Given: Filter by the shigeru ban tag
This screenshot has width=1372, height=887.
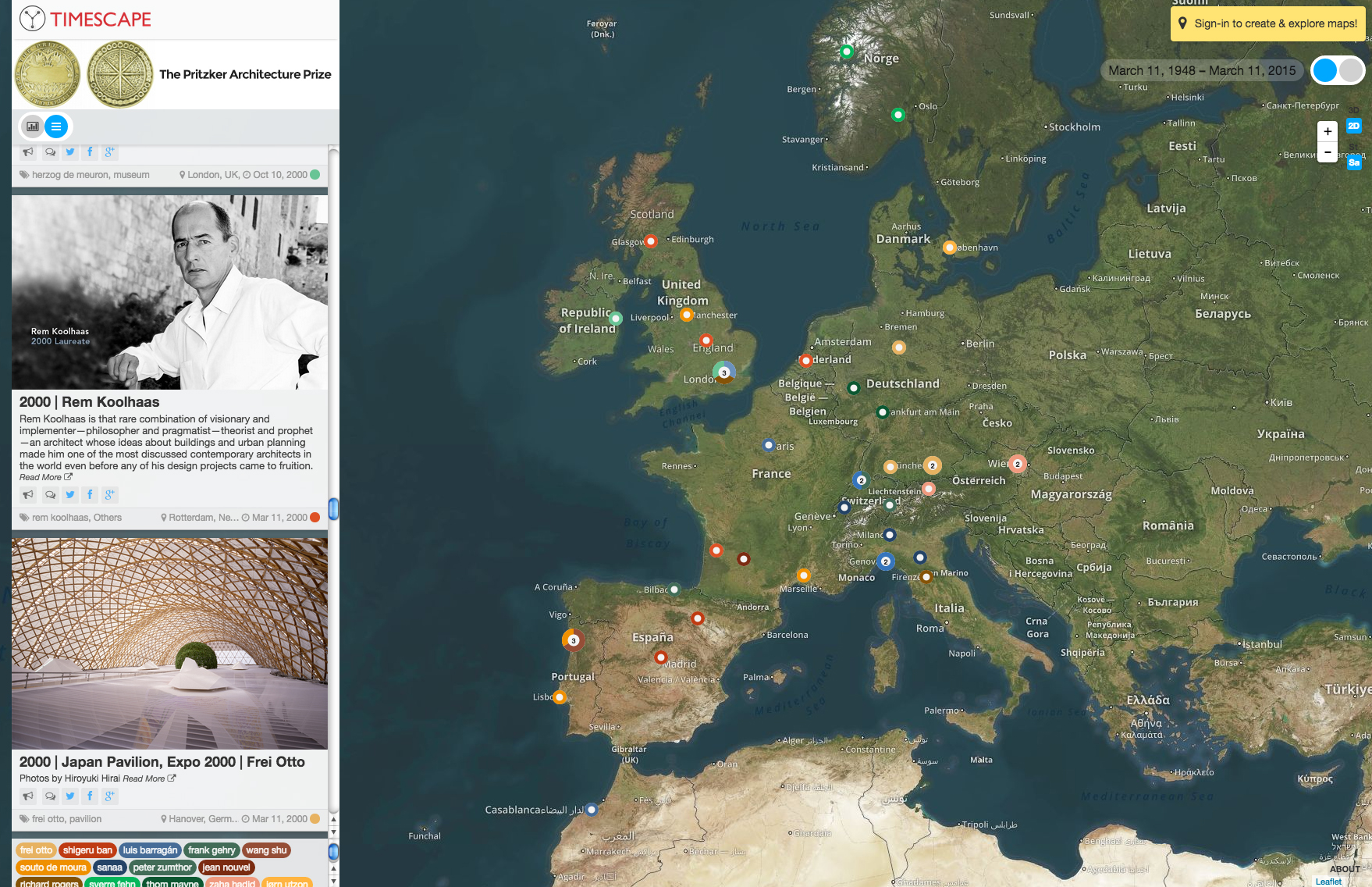Looking at the screenshot, I should pyautogui.click(x=87, y=850).
